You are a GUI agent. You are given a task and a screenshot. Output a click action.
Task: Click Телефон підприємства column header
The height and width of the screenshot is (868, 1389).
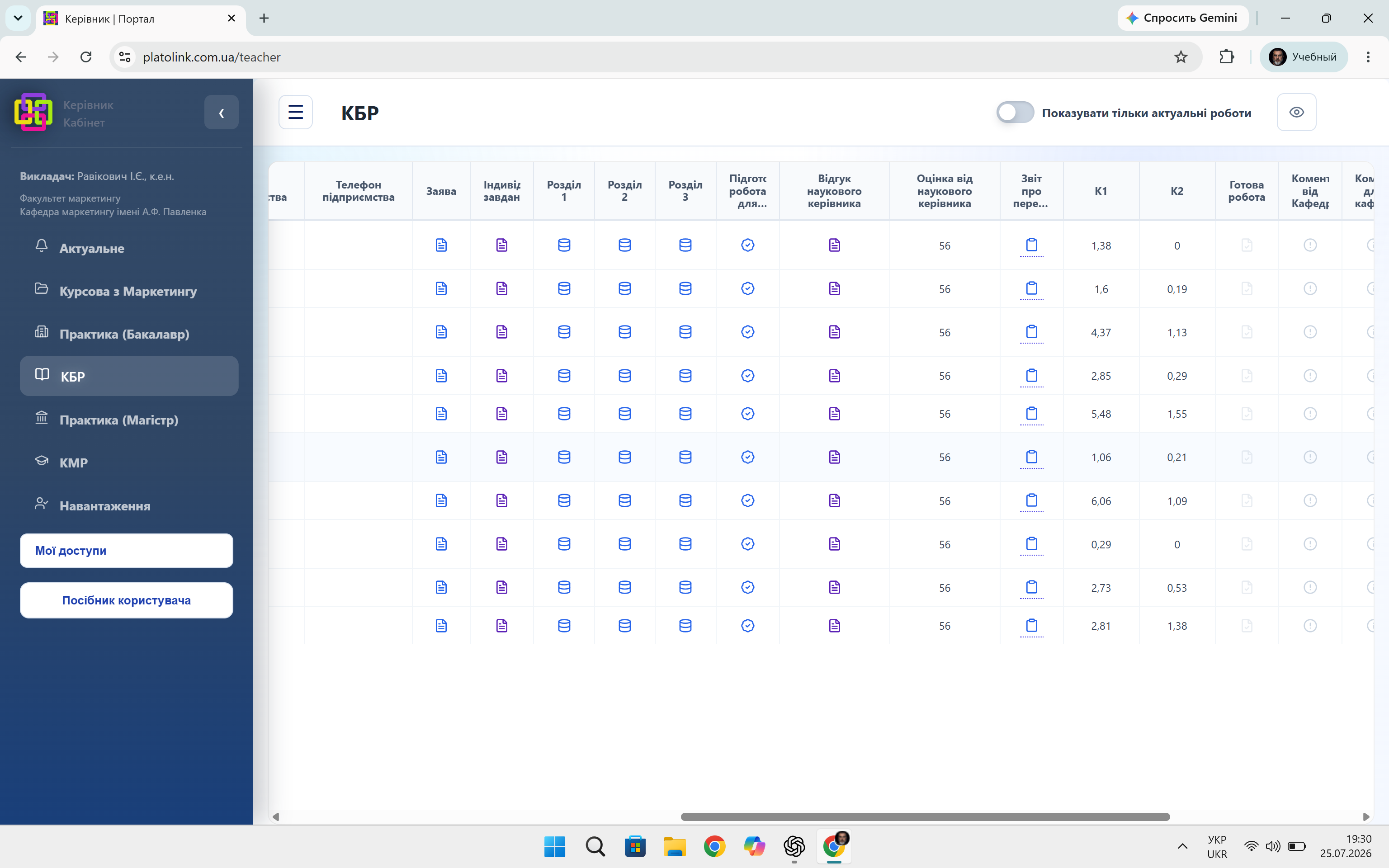pyautogui.click(x=358, y=191)
